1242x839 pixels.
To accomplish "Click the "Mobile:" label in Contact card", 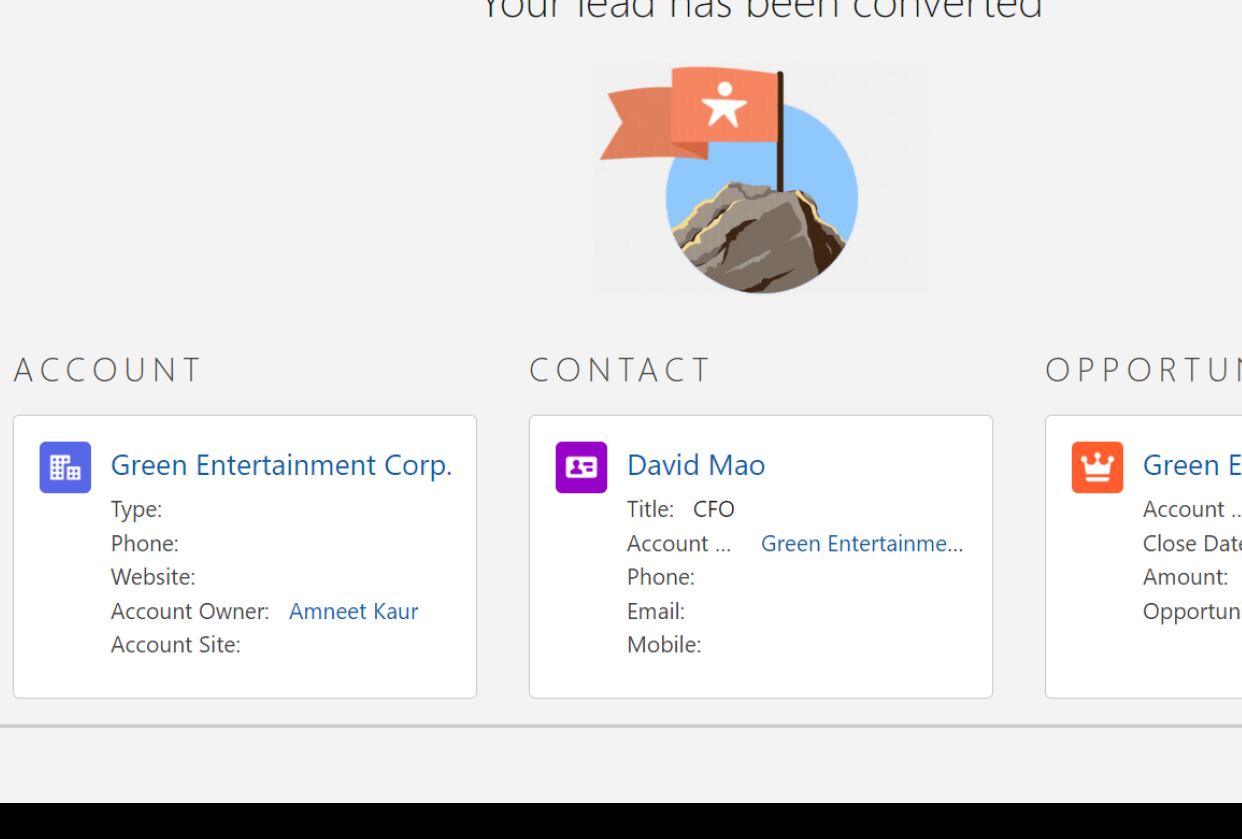I will pos(664,645).
